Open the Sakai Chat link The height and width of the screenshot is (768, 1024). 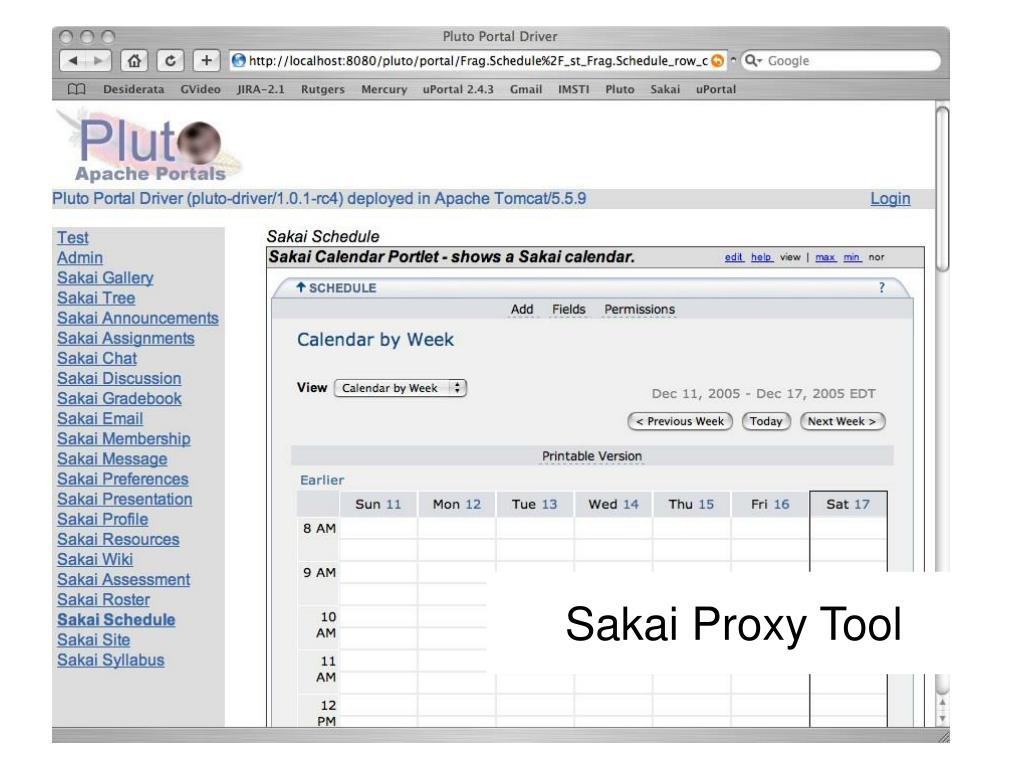pos(97,359)
